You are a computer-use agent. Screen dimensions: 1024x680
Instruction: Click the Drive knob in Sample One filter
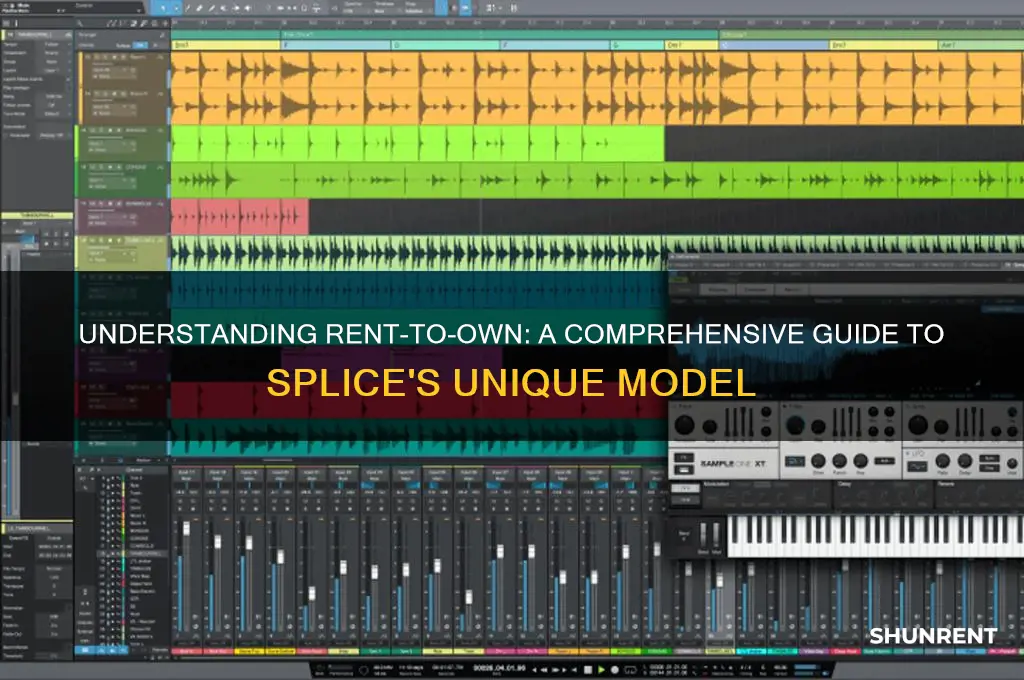(818, 461)
